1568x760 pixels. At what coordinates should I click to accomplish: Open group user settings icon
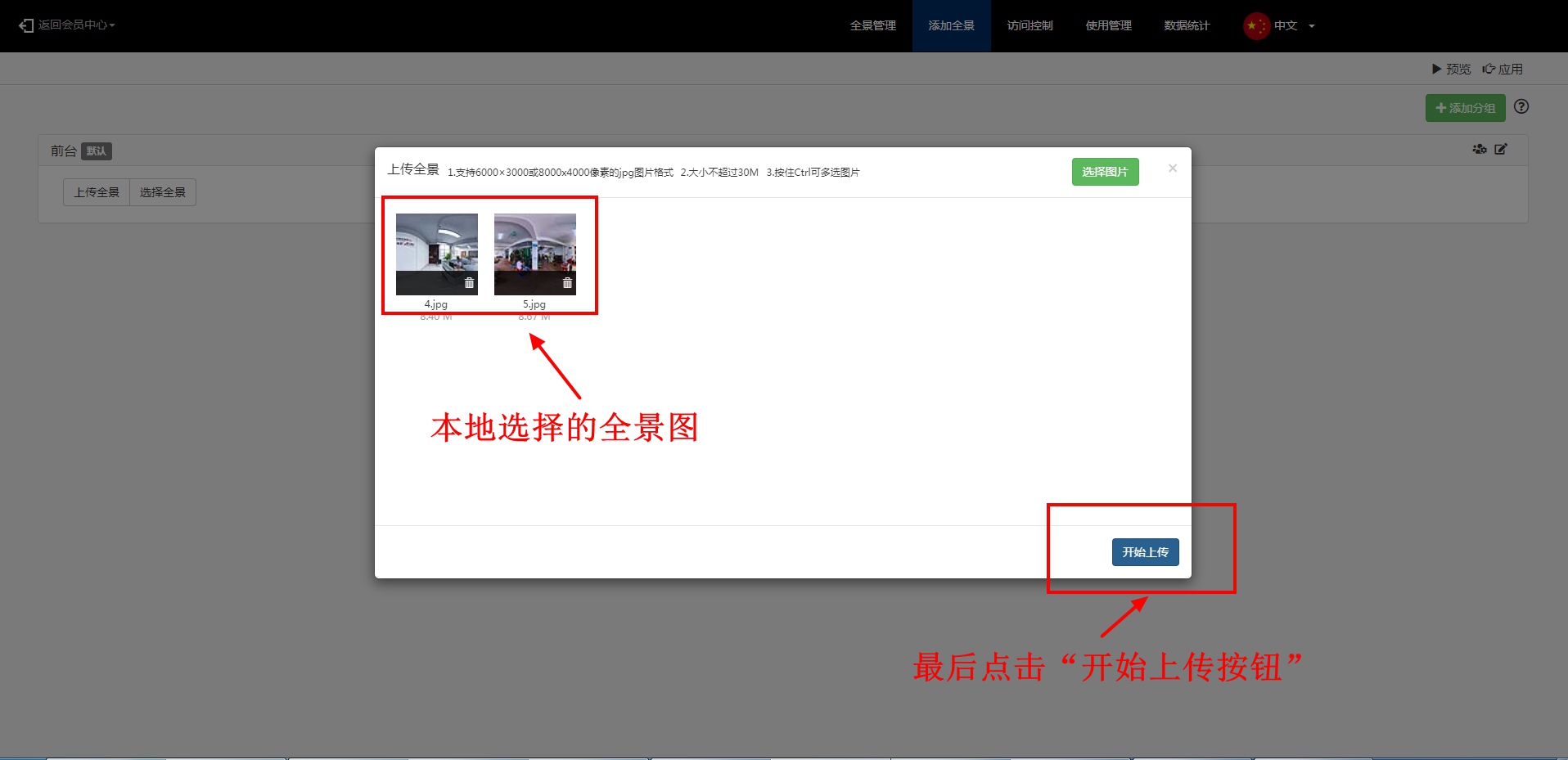click(1479, 149)
